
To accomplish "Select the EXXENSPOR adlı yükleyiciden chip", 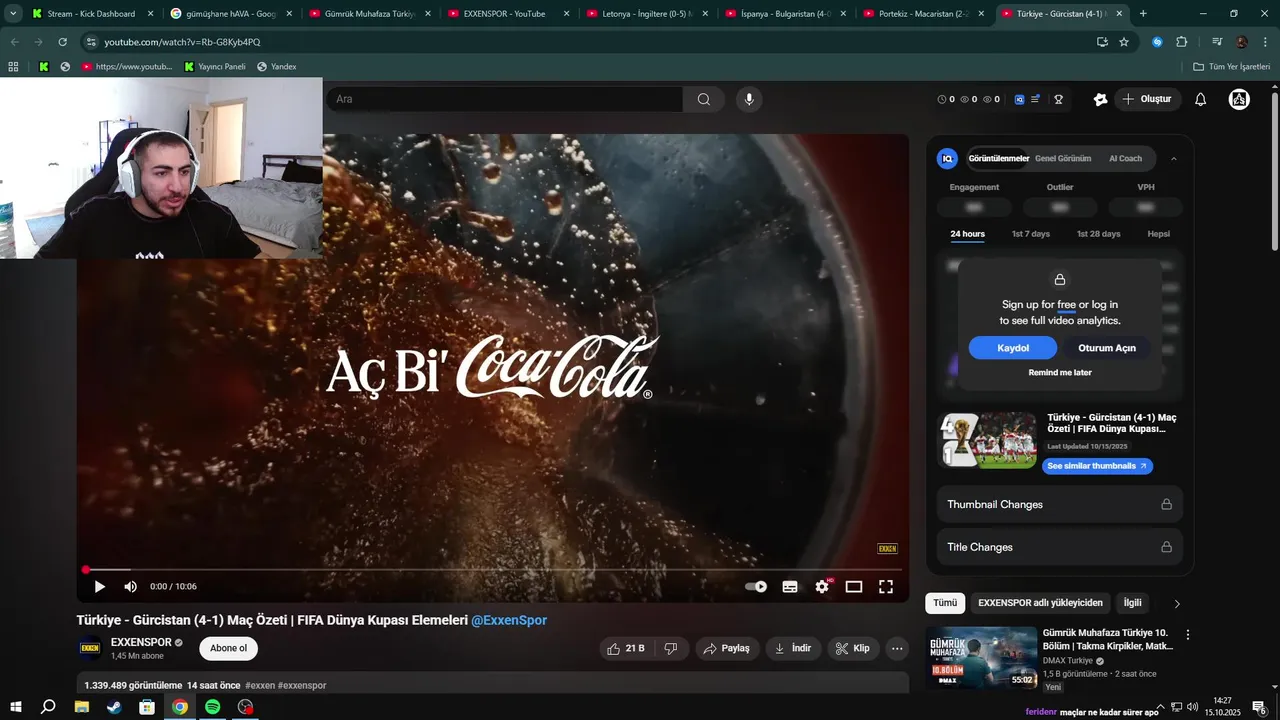I will (1040, 603).
